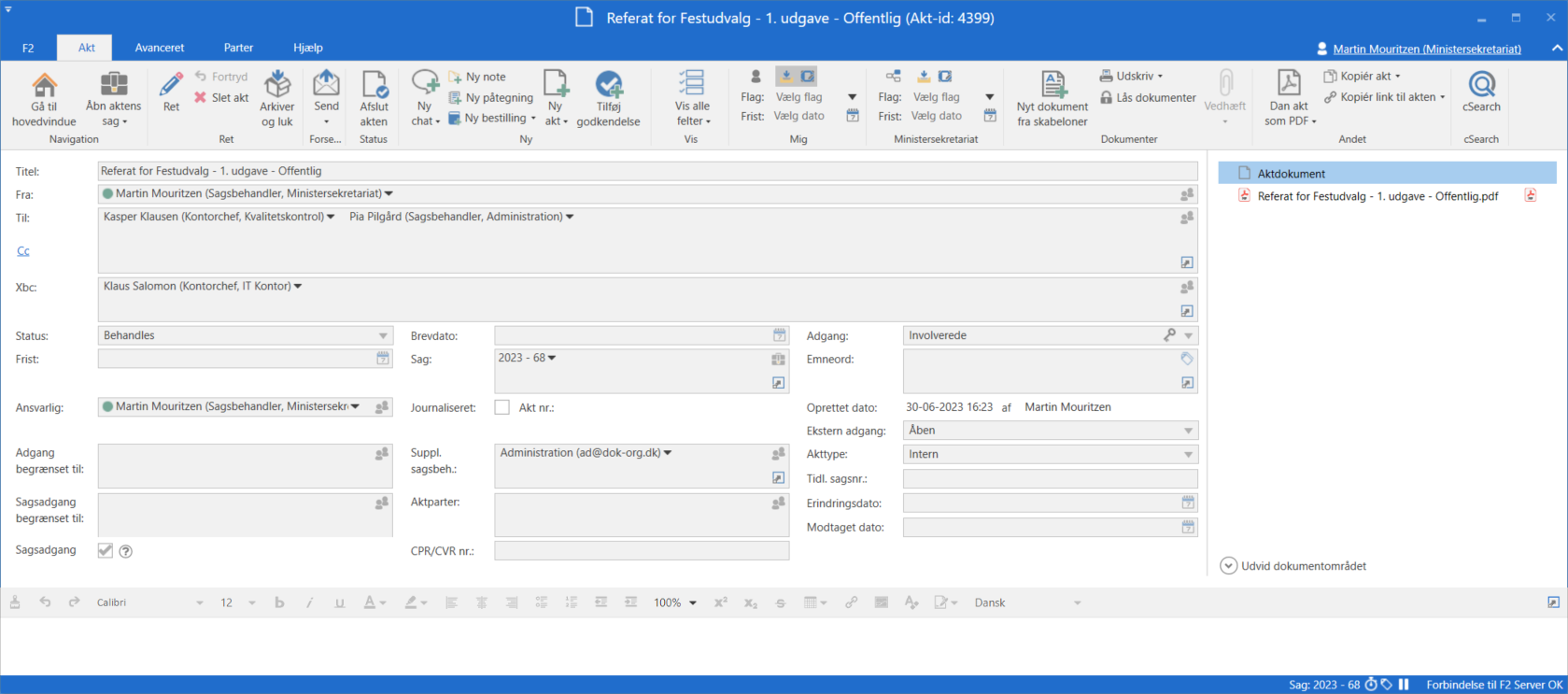Click the Cc link
Viewport: 1568px width, 694px height.
click(23, 251)
